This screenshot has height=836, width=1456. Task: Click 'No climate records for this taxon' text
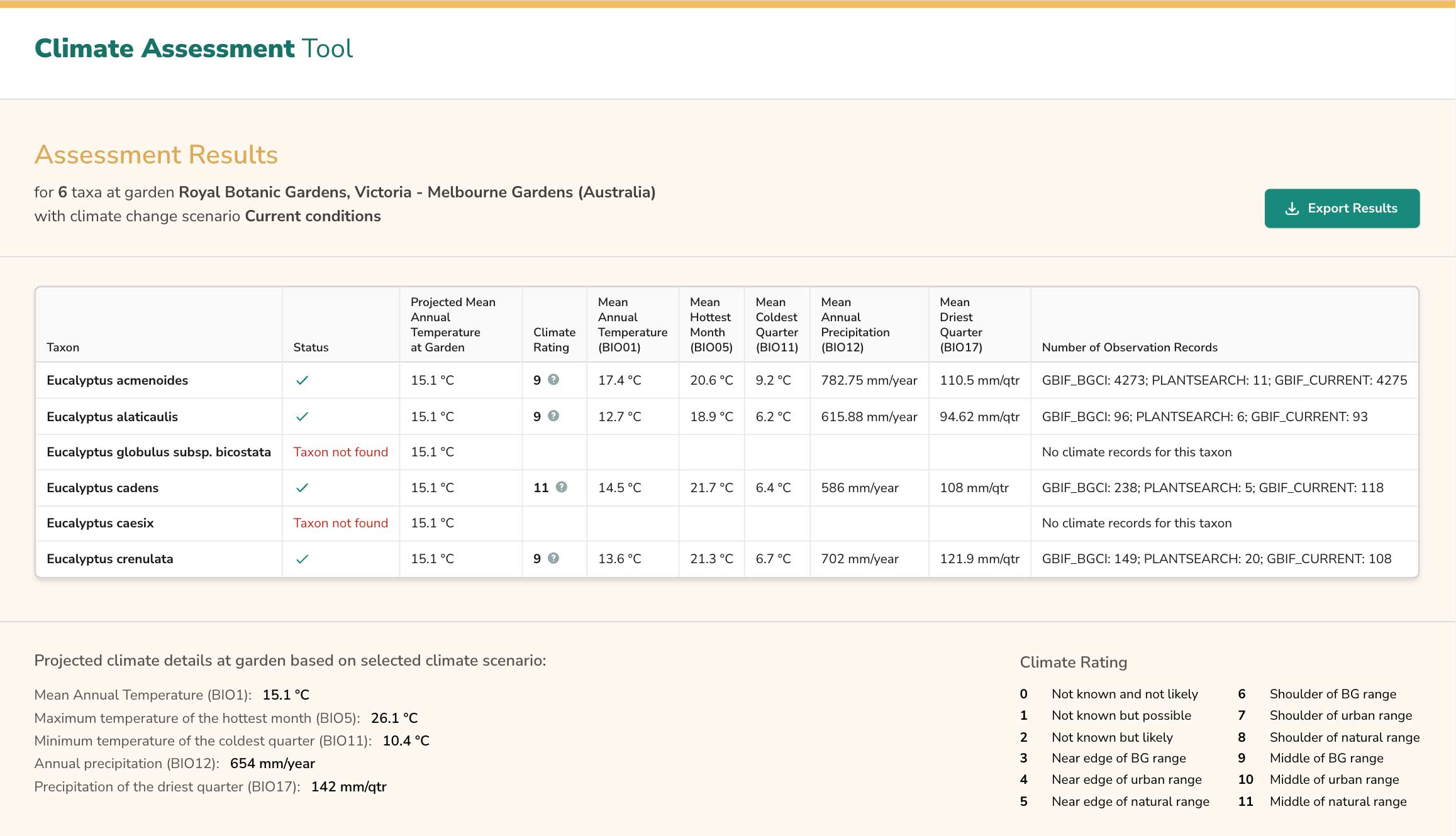(x=1136, y=451)
